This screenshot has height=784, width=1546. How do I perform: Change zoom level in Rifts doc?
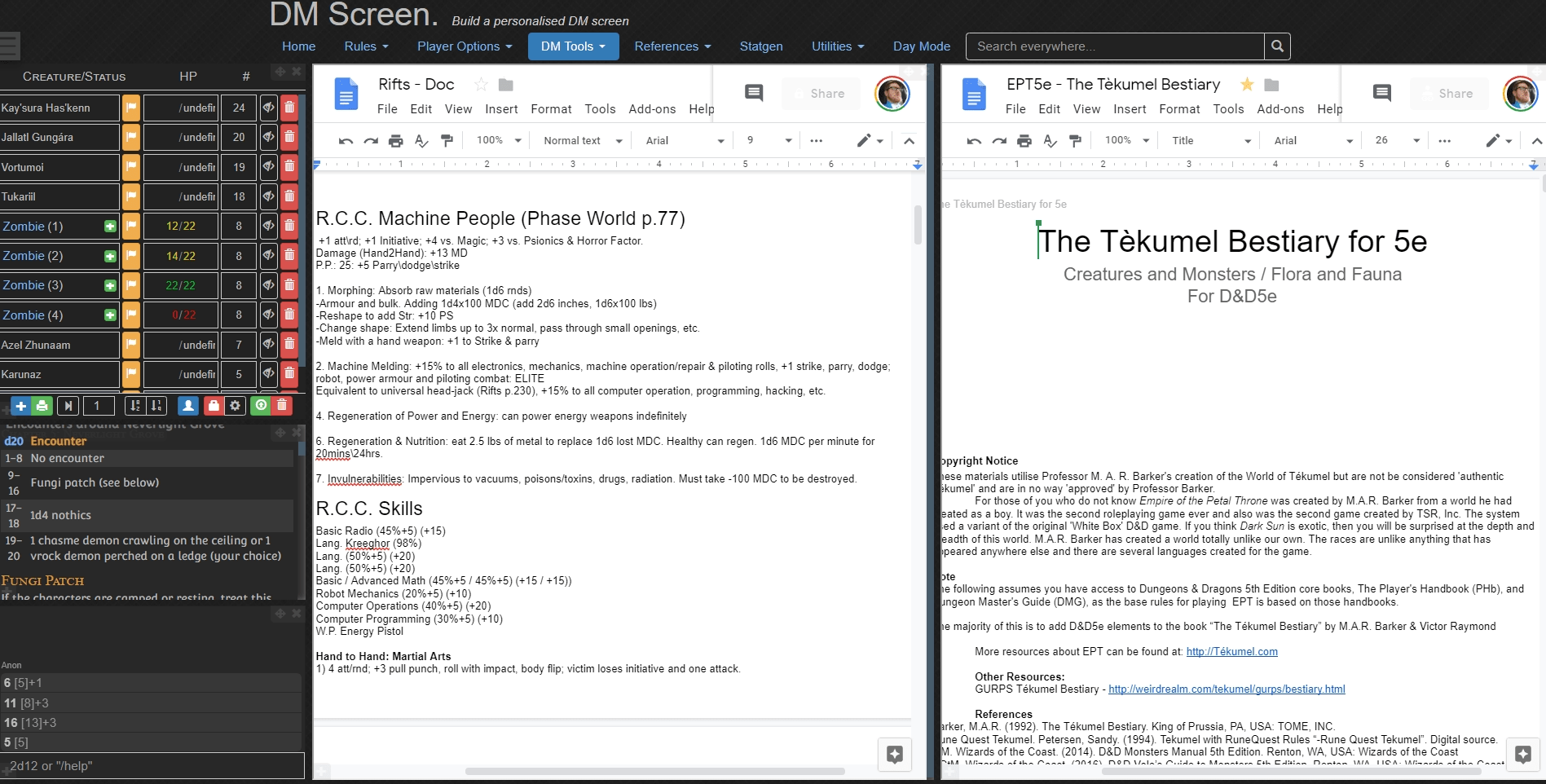click(x=499, y=141)
